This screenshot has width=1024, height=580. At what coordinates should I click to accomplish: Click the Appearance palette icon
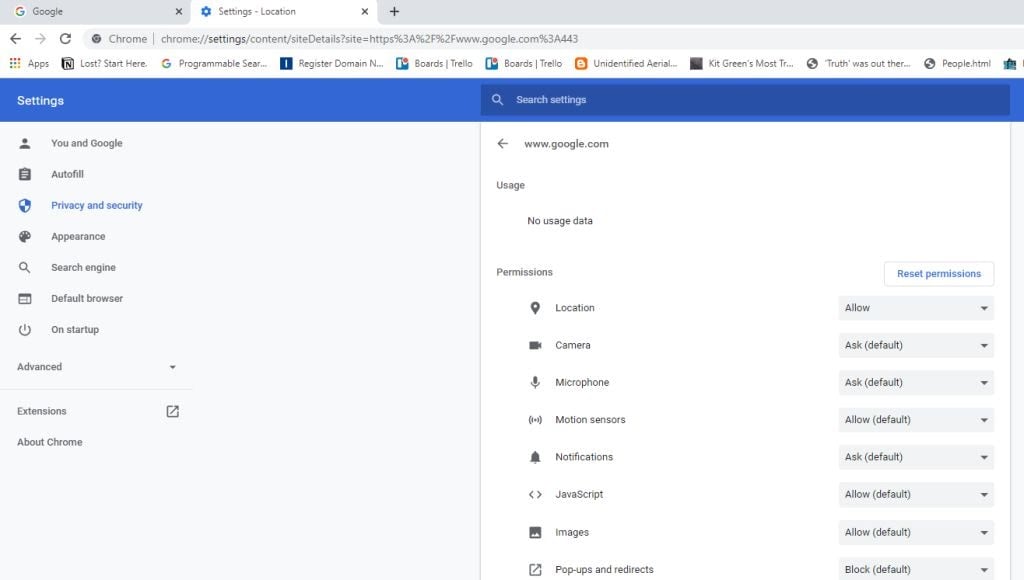coord(25,236)
